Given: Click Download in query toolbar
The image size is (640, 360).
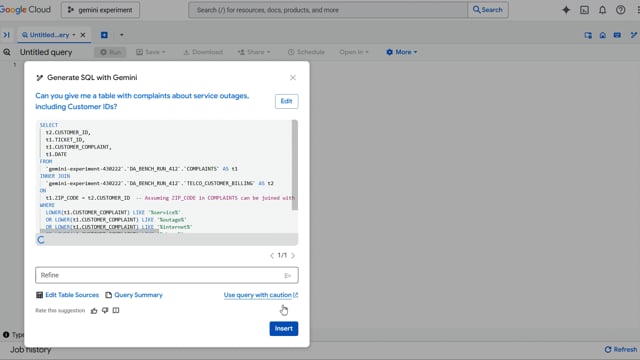Looking at the screenshot, I should click(203, 52).
